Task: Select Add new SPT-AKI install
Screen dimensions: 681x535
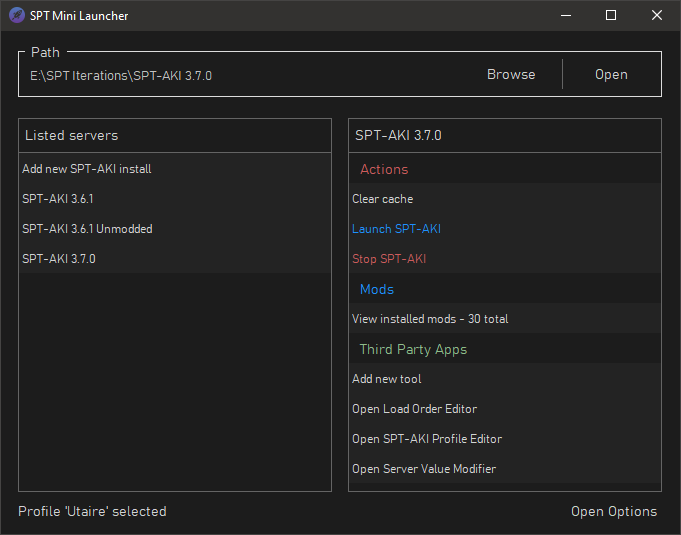Action: tap(175, 169)
